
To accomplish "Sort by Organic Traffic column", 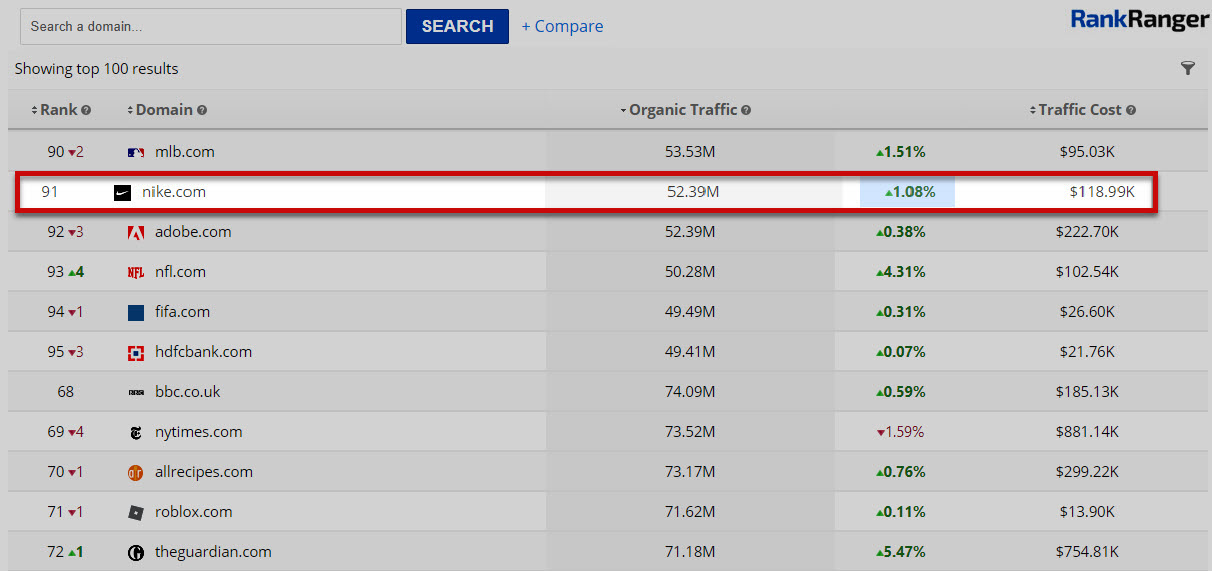I will coord(682,110).
